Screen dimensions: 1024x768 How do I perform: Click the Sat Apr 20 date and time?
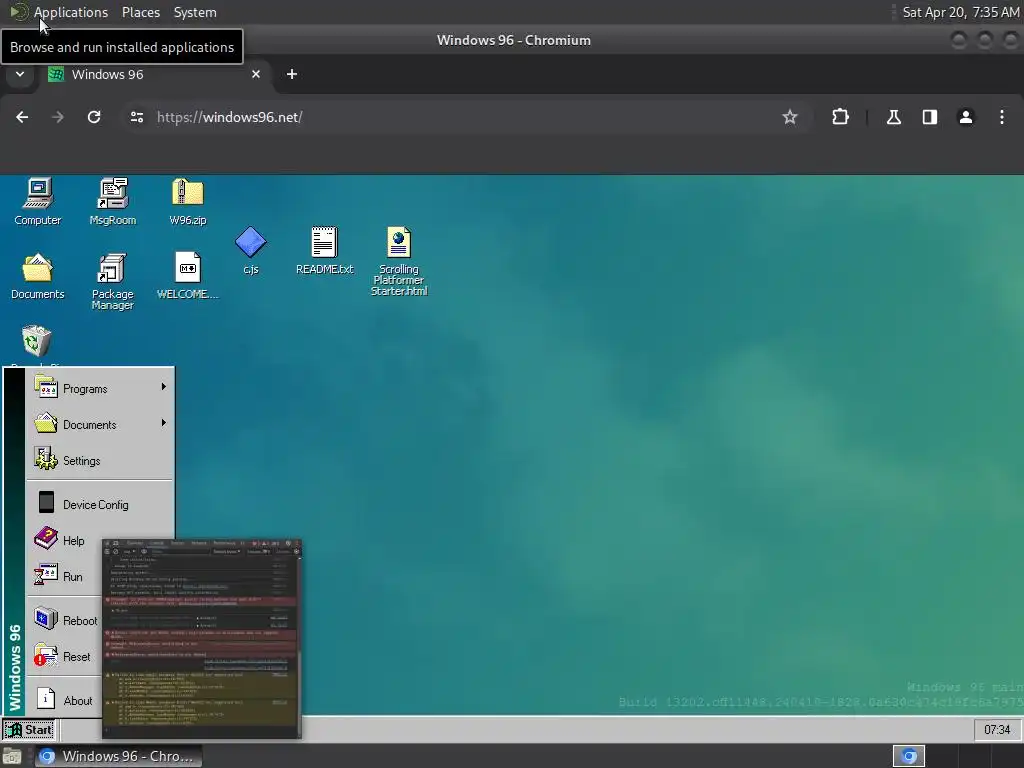(x=961, y=12)
